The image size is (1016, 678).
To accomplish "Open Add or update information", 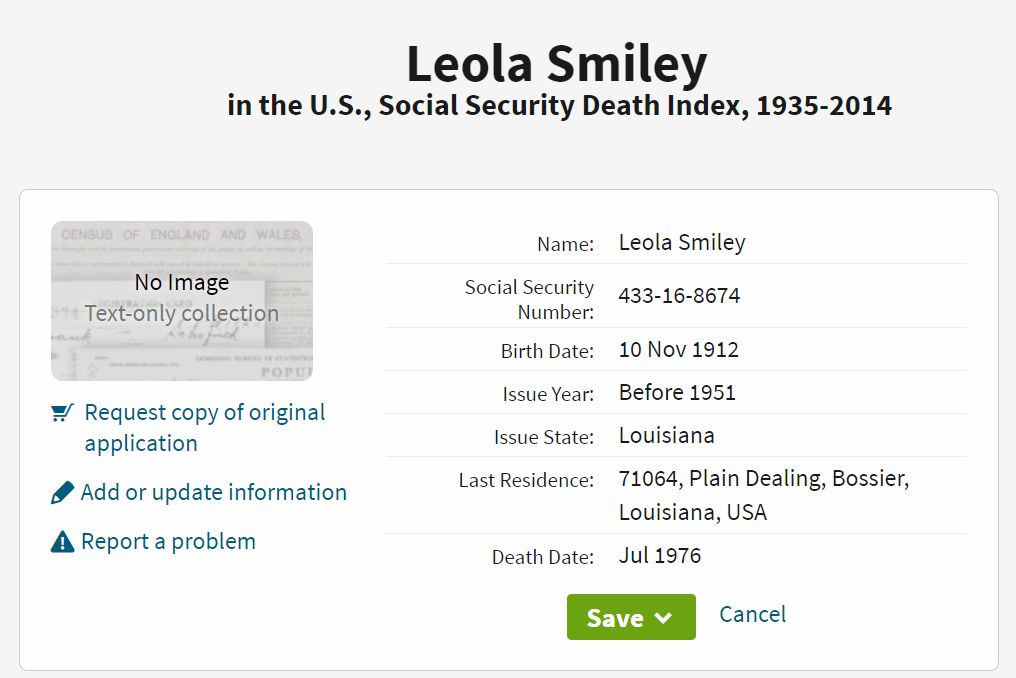I will pos(213,493).
